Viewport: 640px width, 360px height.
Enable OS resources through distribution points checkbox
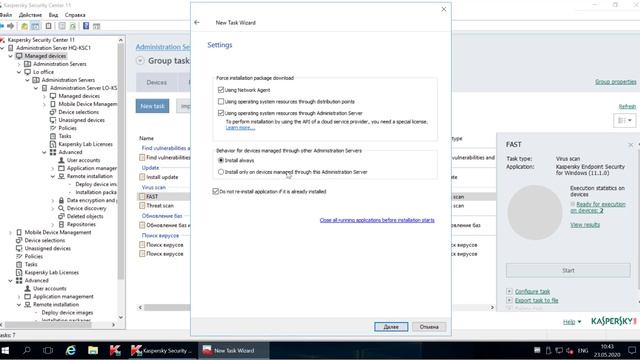pyautogui.click(x=221, y=101)
